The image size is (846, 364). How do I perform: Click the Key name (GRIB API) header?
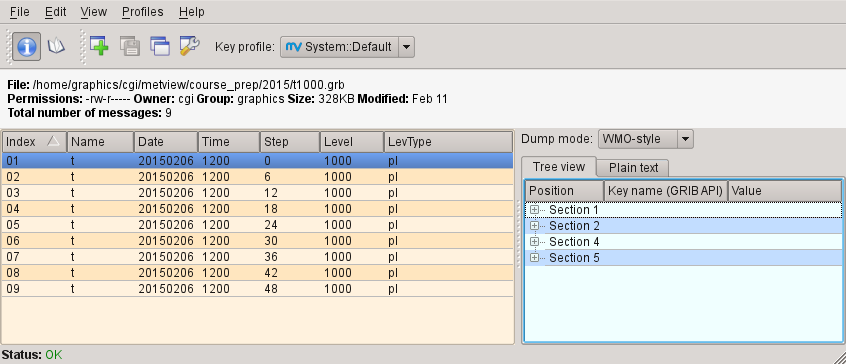[x=666, y=191]
